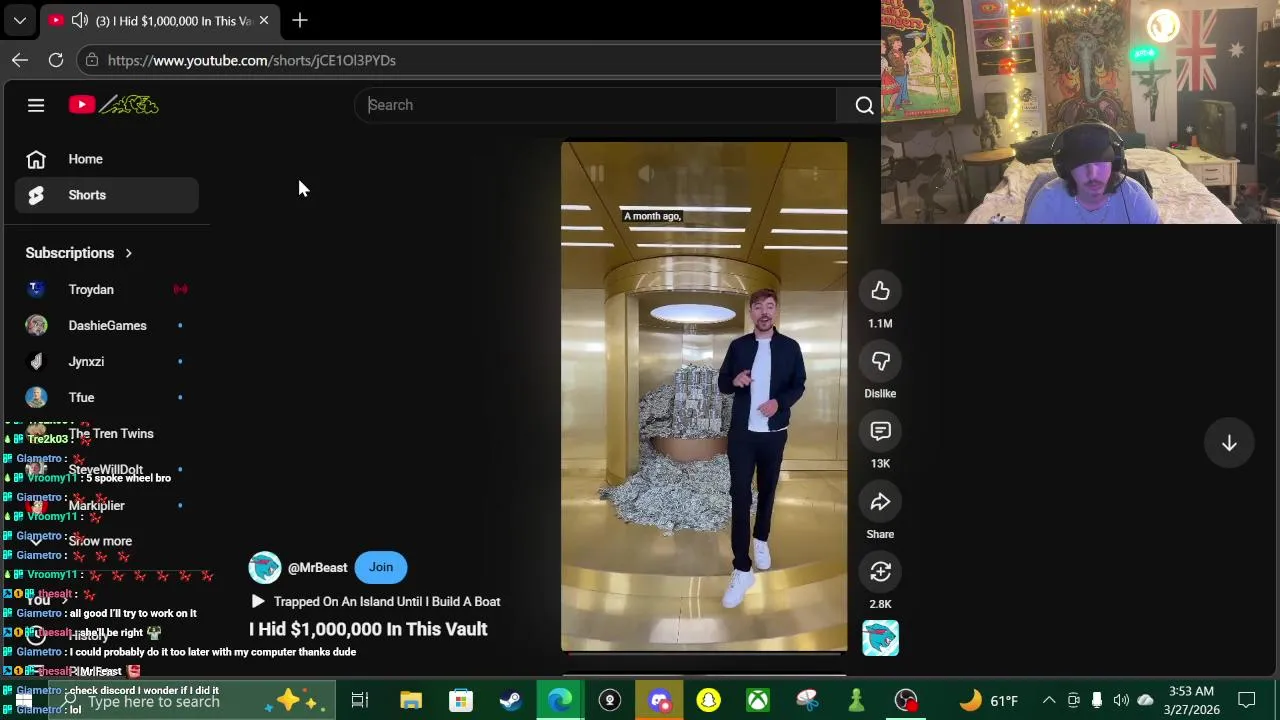This screenshot has height=720, width=1280.
Task: Reload the current page
Action: [56, 60]
